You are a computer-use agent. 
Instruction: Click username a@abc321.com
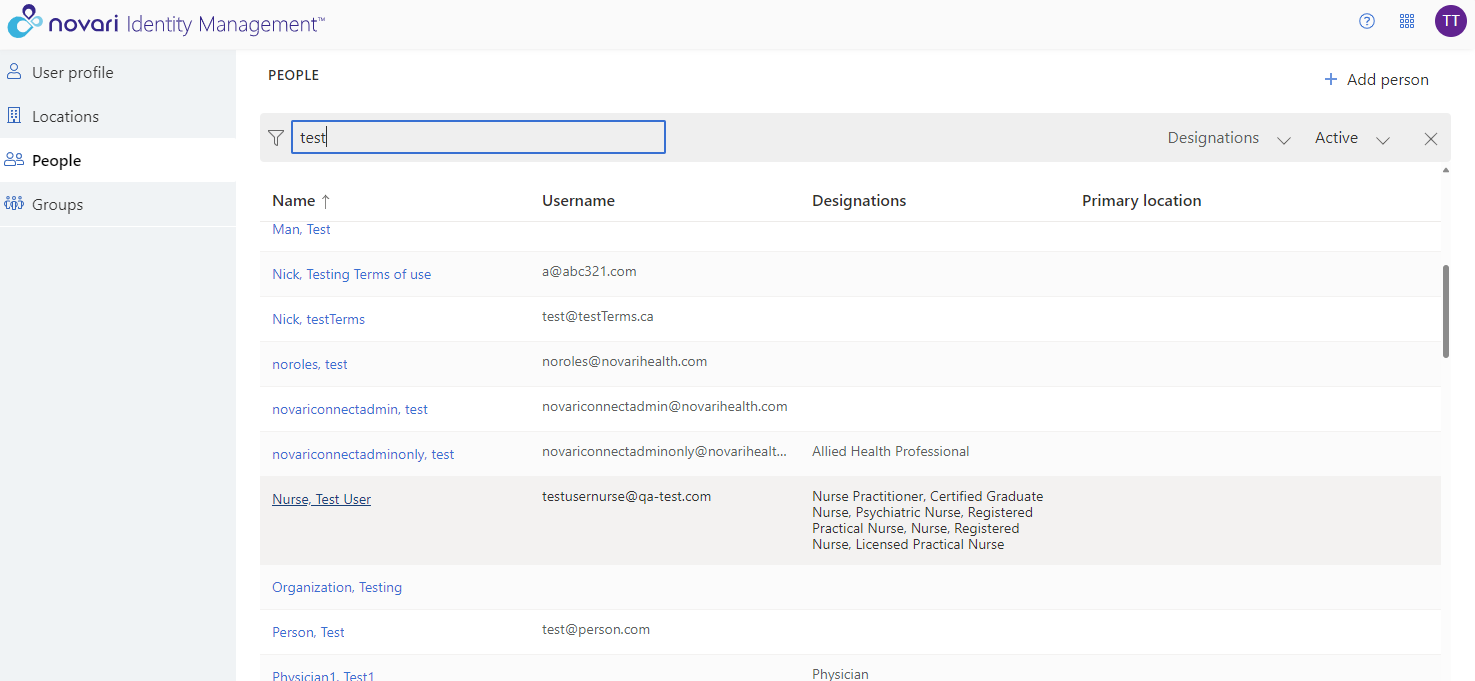[589, 271]
